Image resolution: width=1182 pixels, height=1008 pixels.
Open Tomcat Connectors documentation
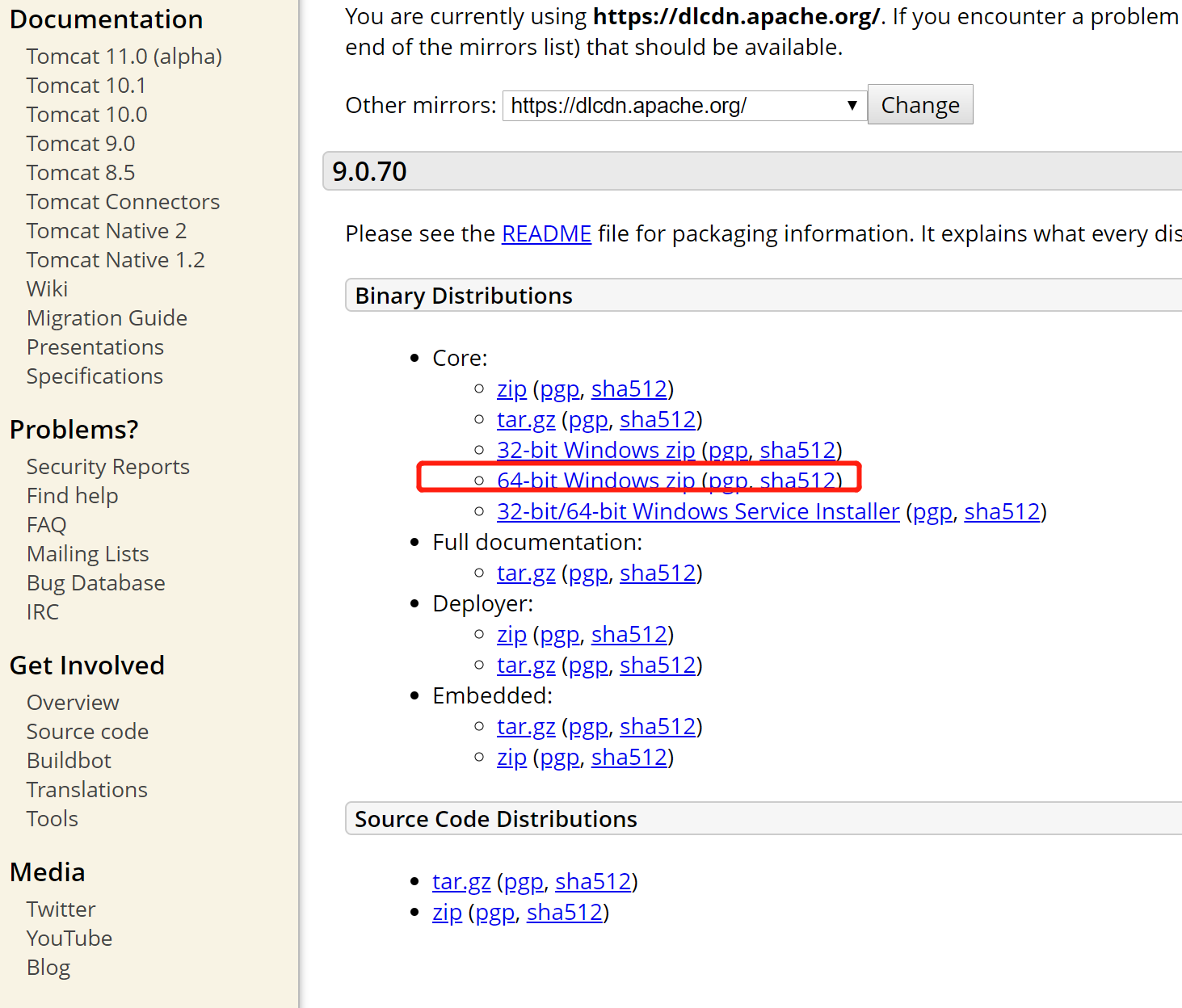123,202
